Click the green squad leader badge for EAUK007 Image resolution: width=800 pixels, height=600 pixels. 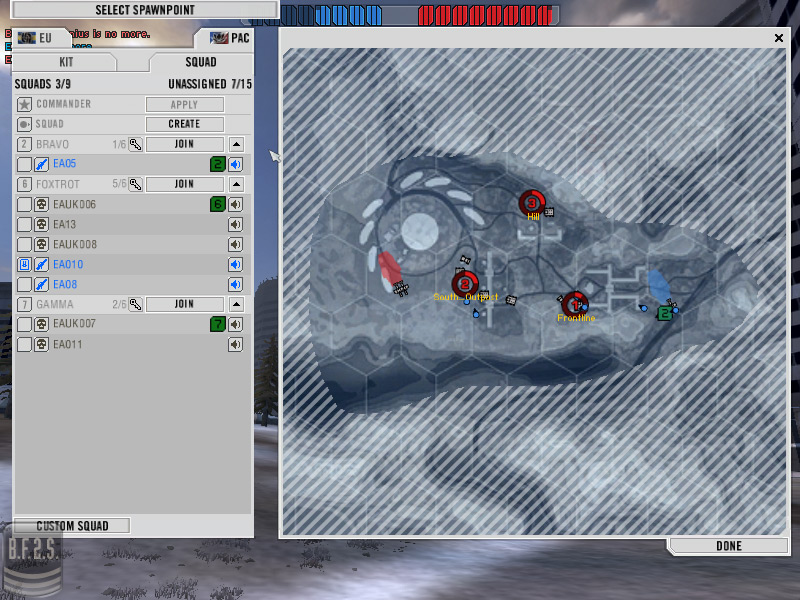(x=218, y=324)
